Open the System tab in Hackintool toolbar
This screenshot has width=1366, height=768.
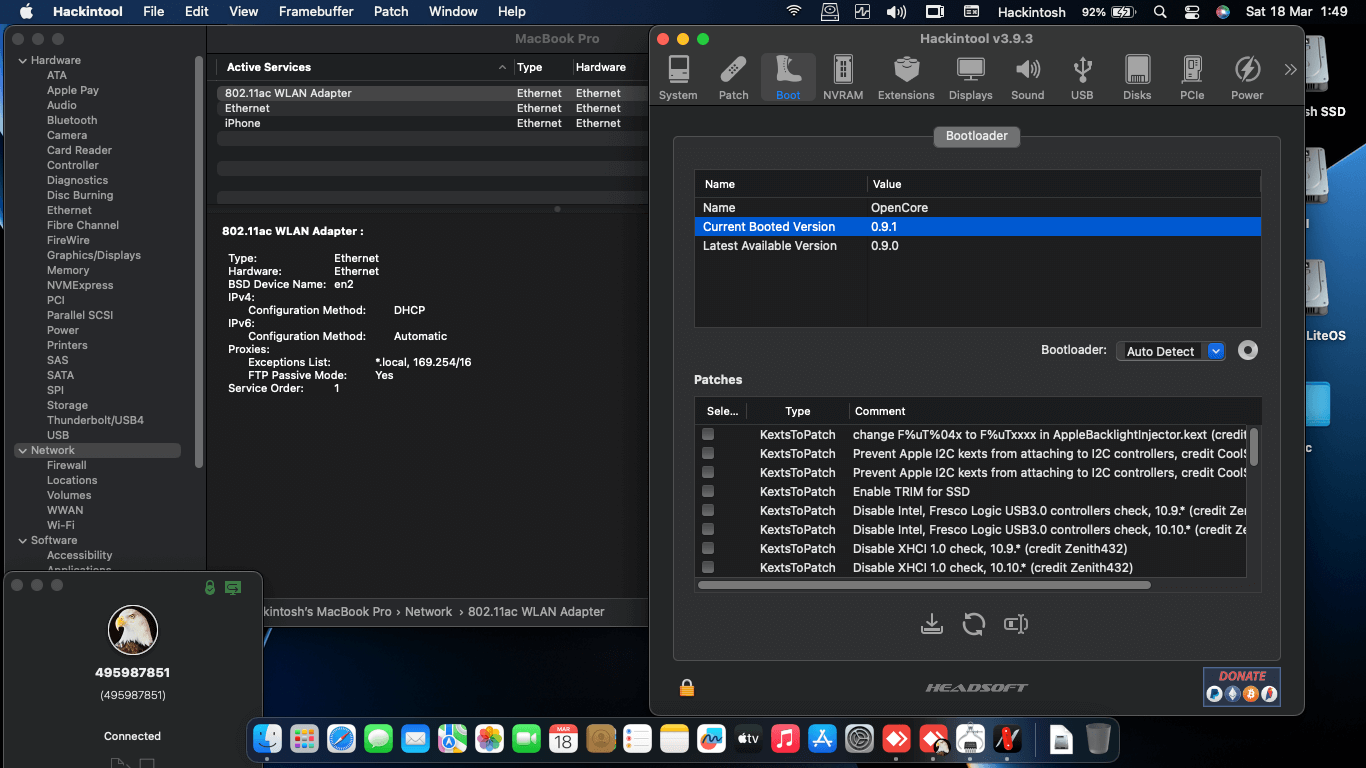[x=678, y=78]
